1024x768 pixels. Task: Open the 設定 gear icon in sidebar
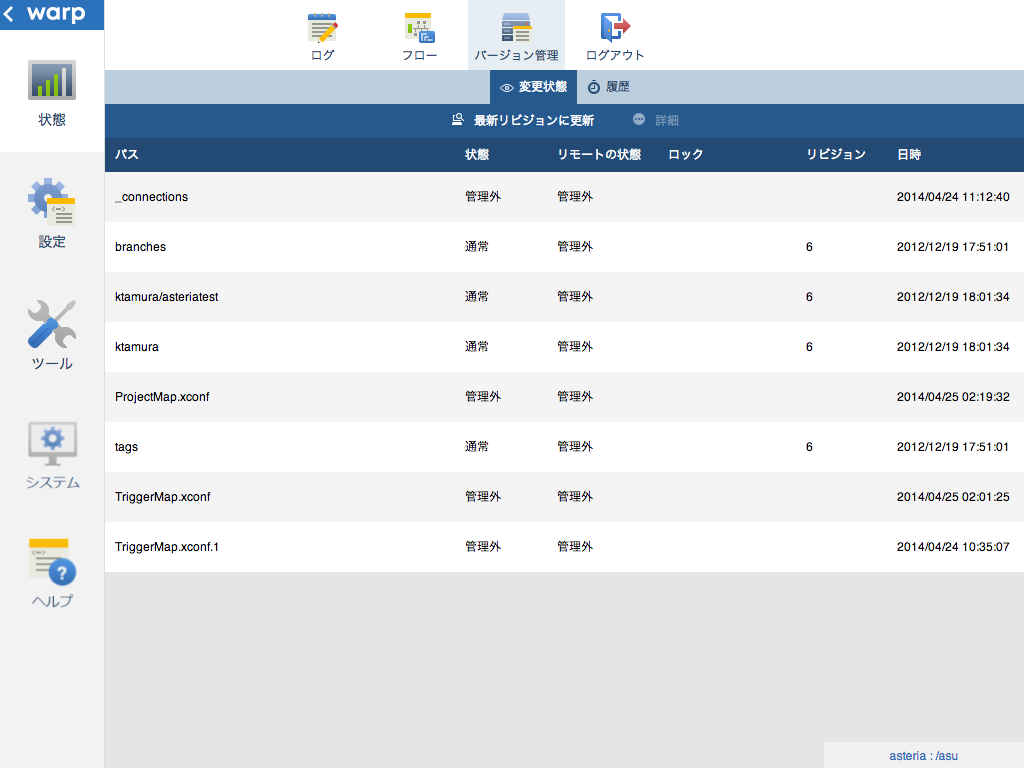click(52, 201)
